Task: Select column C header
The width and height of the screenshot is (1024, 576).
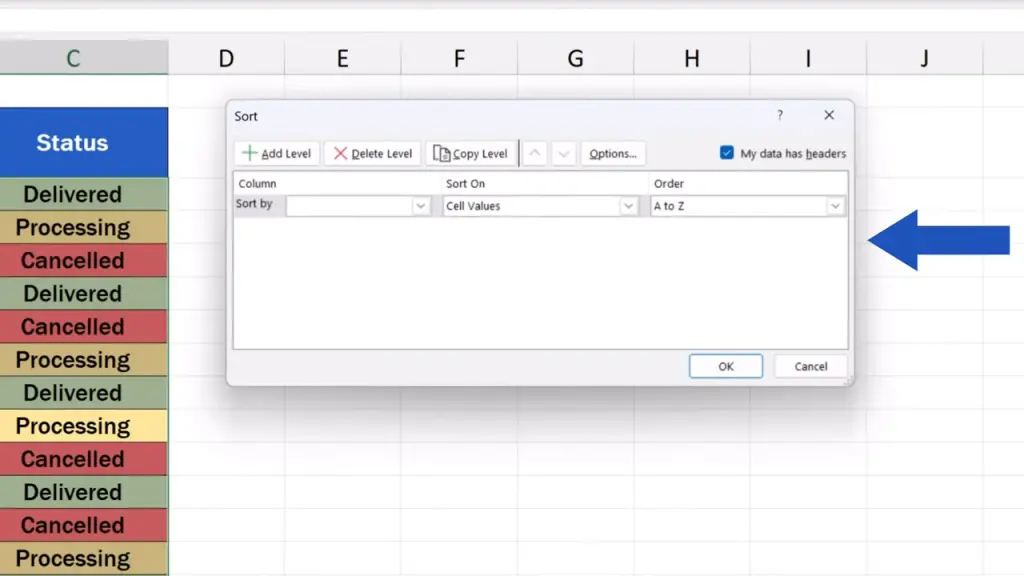Action: coord(73,59)
